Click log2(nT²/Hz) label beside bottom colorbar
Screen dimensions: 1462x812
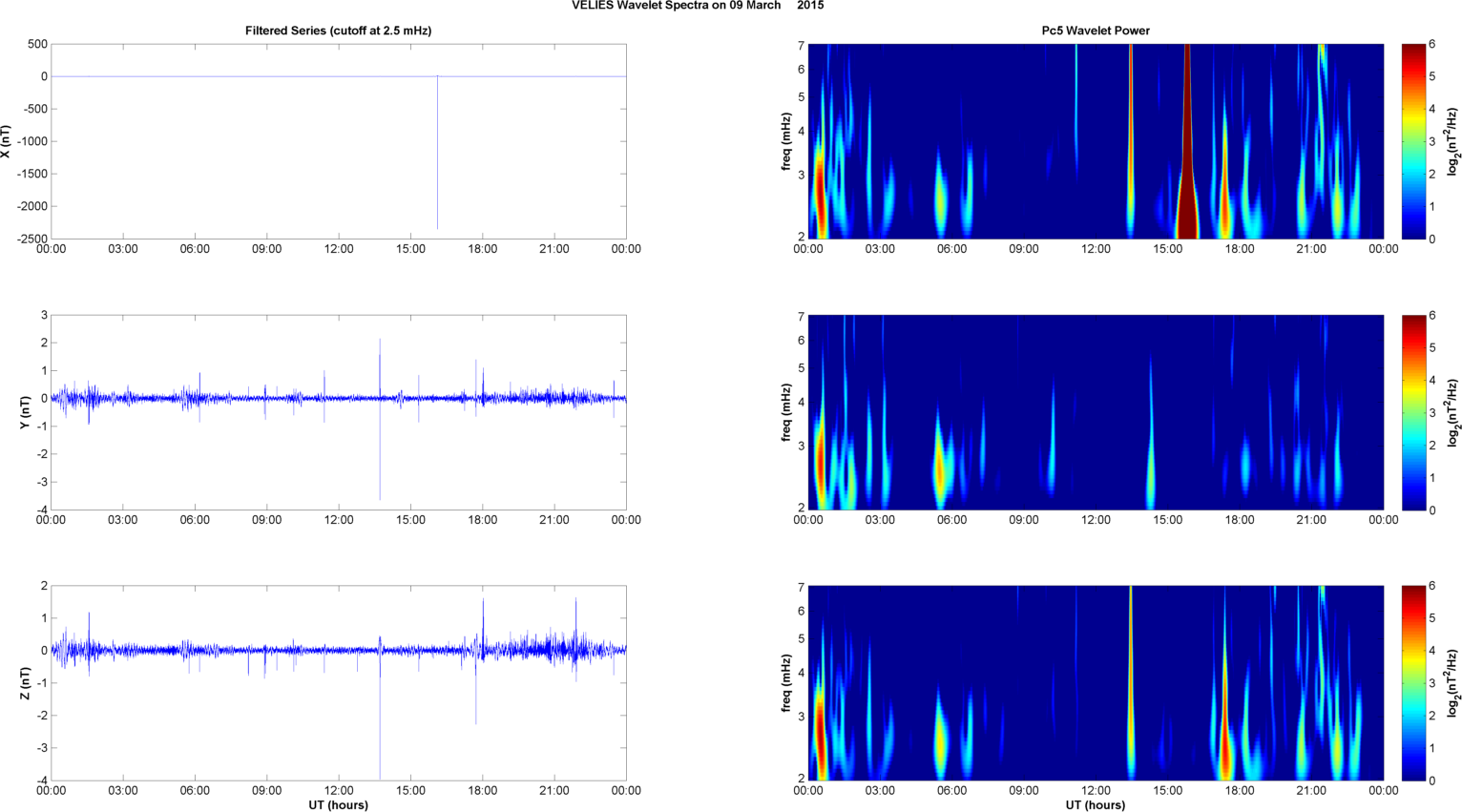1452,683
